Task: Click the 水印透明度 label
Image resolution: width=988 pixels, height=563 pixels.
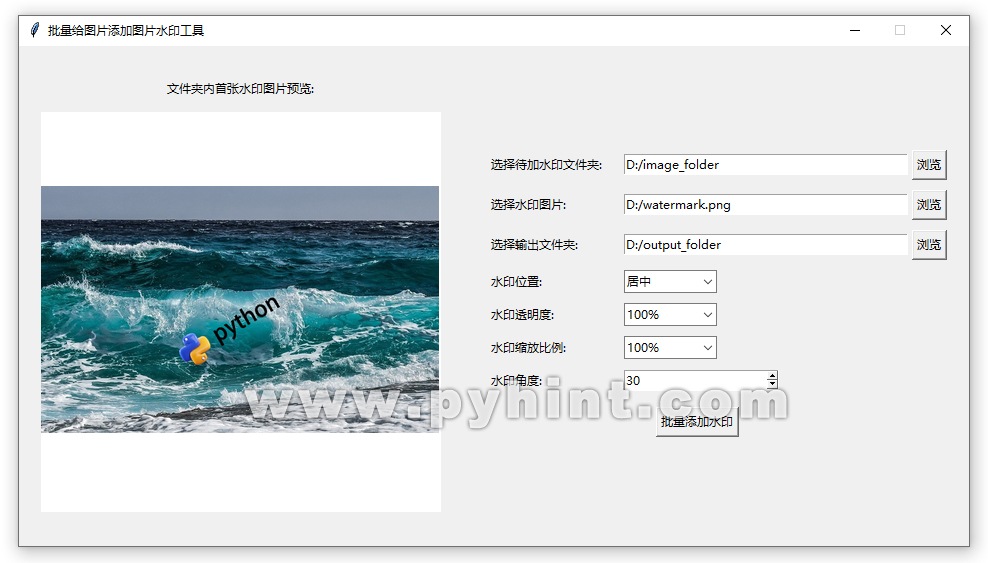Action: (x=522, y=314)
